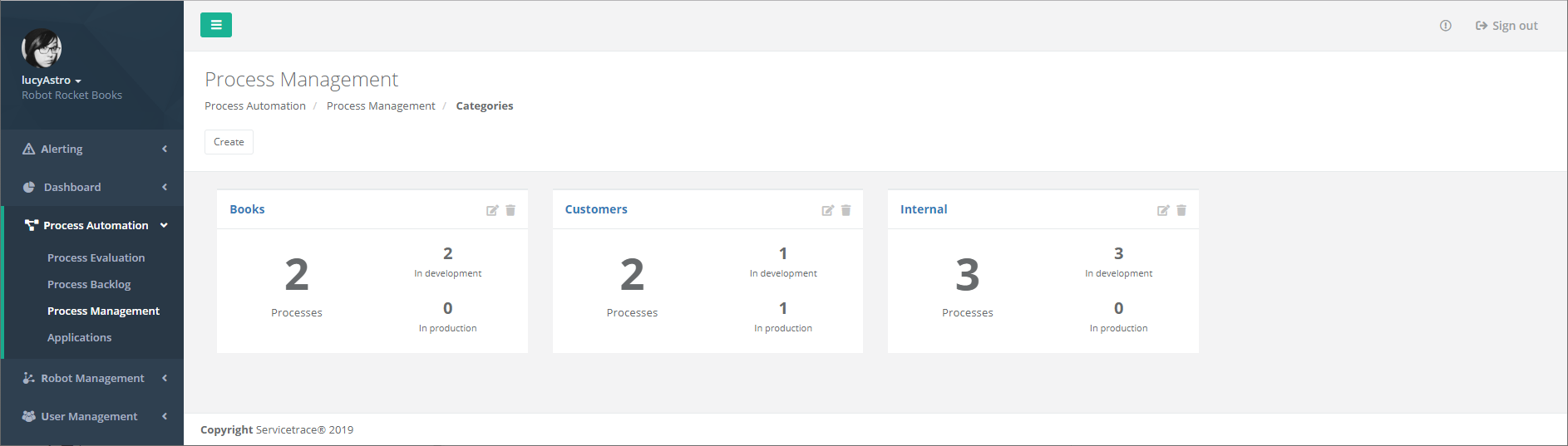Click the Process Automation breadcrumb link
1568x446 pixels.
tap(255, 105)
